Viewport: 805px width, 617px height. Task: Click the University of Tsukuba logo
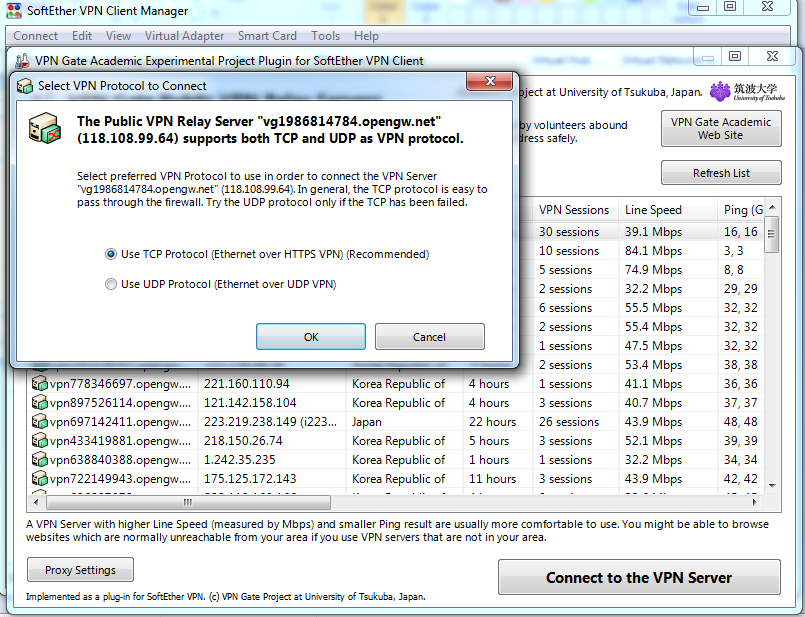[748, 91]
